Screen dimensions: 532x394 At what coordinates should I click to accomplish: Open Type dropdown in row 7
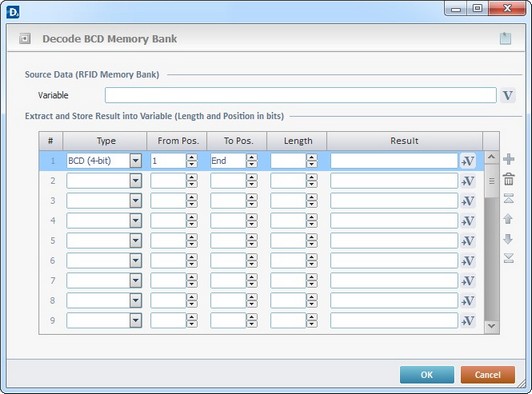[x=136, y=281]
